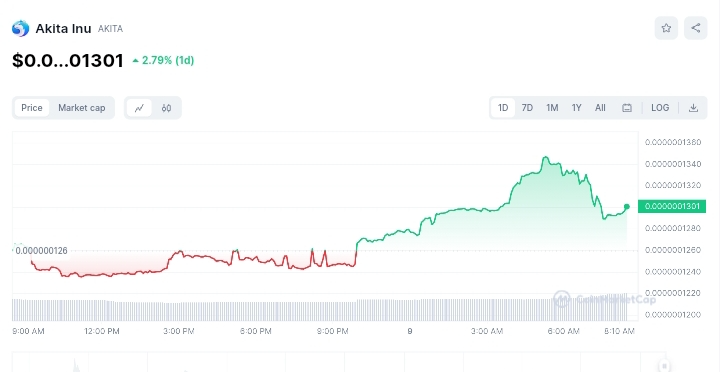
Task: Click the share icon button
Action: pos(696,28)
